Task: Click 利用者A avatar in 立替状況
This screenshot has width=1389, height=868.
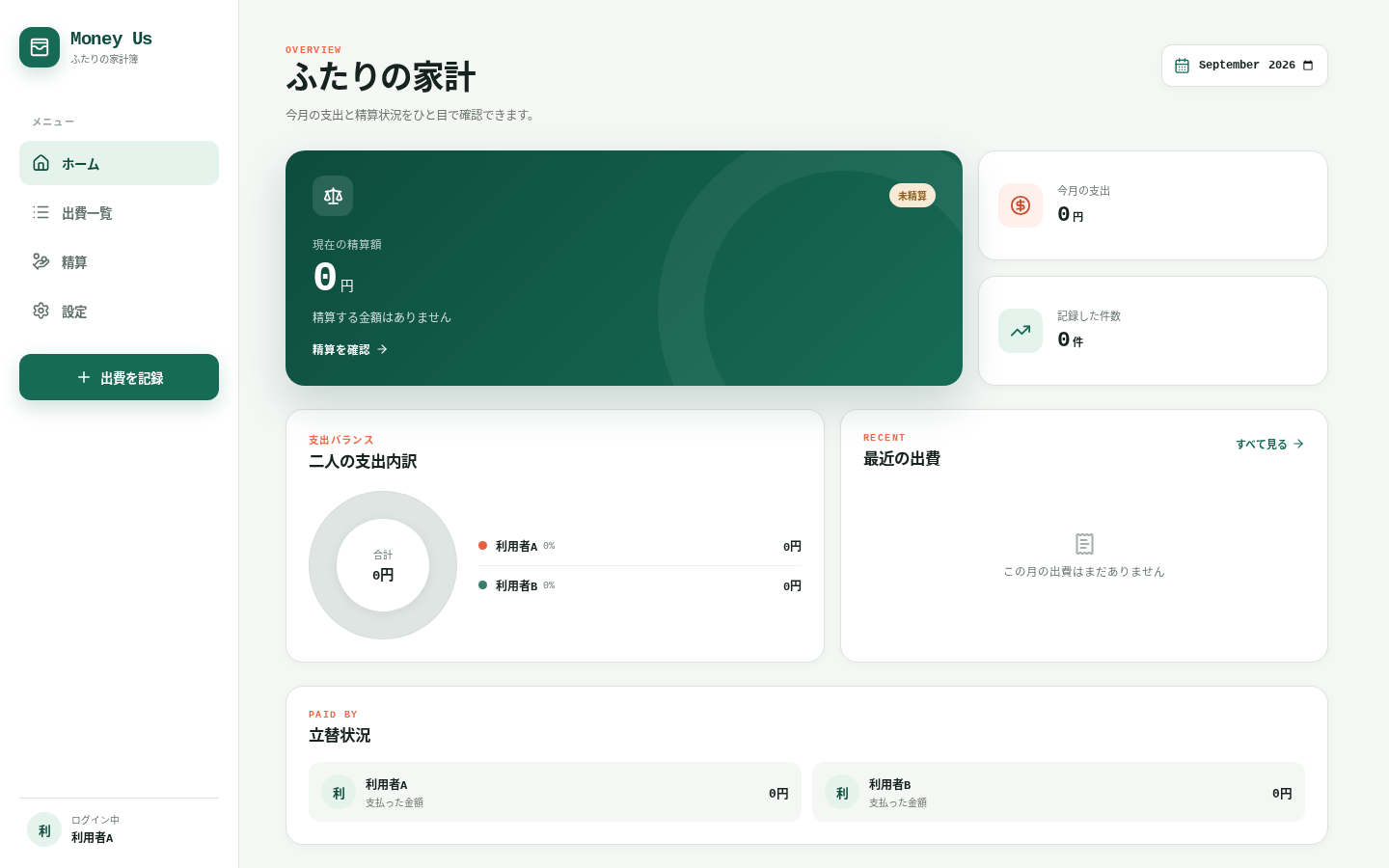Action: [339, 793]
